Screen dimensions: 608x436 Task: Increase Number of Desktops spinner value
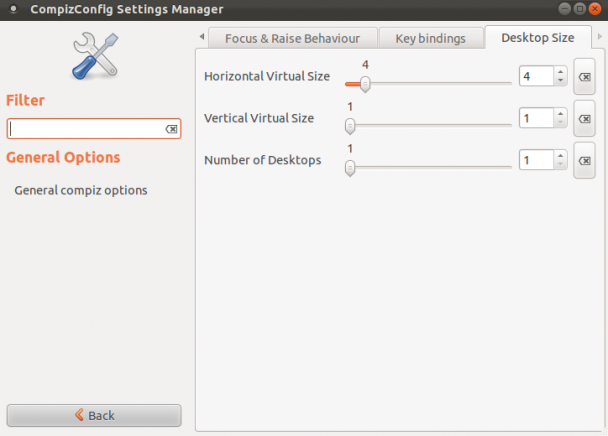pos(560,156)
